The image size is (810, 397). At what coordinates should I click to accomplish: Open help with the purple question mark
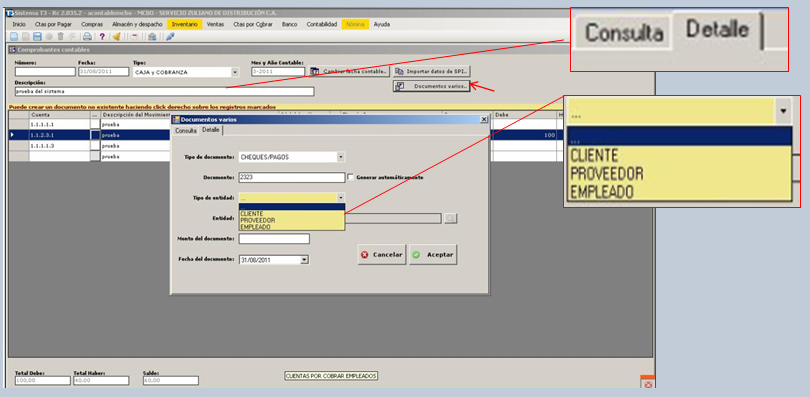pos(102,36)
